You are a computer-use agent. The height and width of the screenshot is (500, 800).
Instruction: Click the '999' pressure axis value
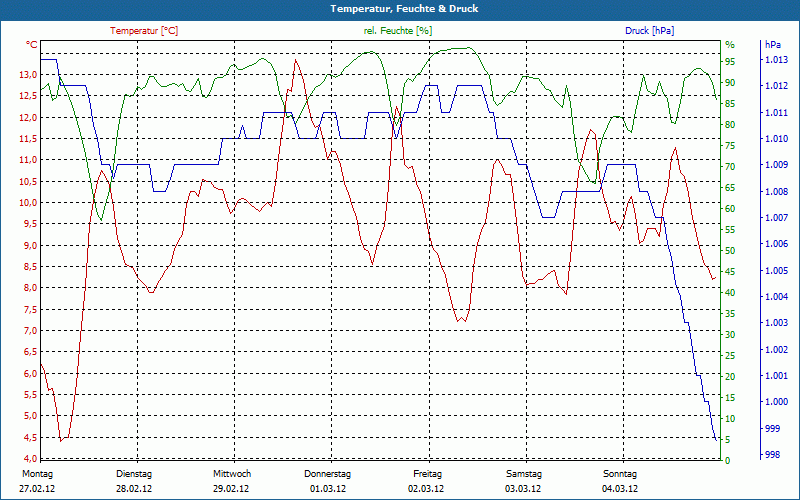[x=772, y=428]
